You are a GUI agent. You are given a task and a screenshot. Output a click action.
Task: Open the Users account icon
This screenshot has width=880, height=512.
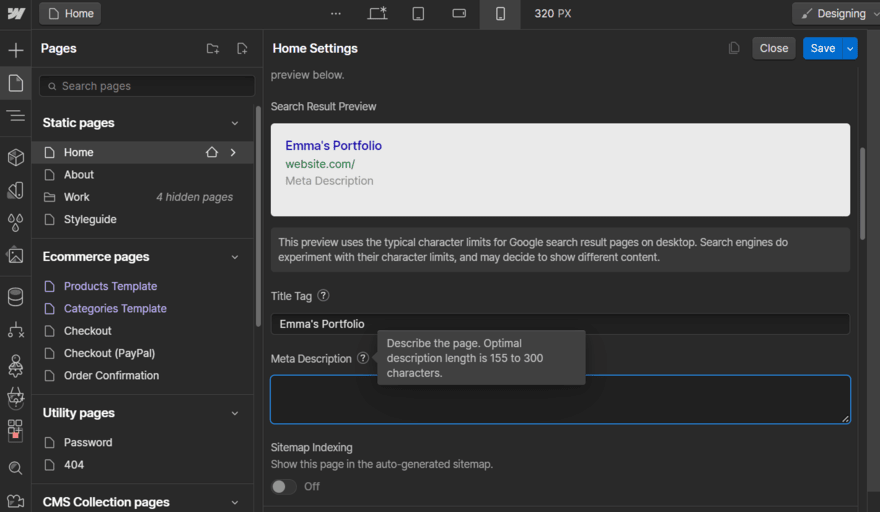[x=16, y=365]
